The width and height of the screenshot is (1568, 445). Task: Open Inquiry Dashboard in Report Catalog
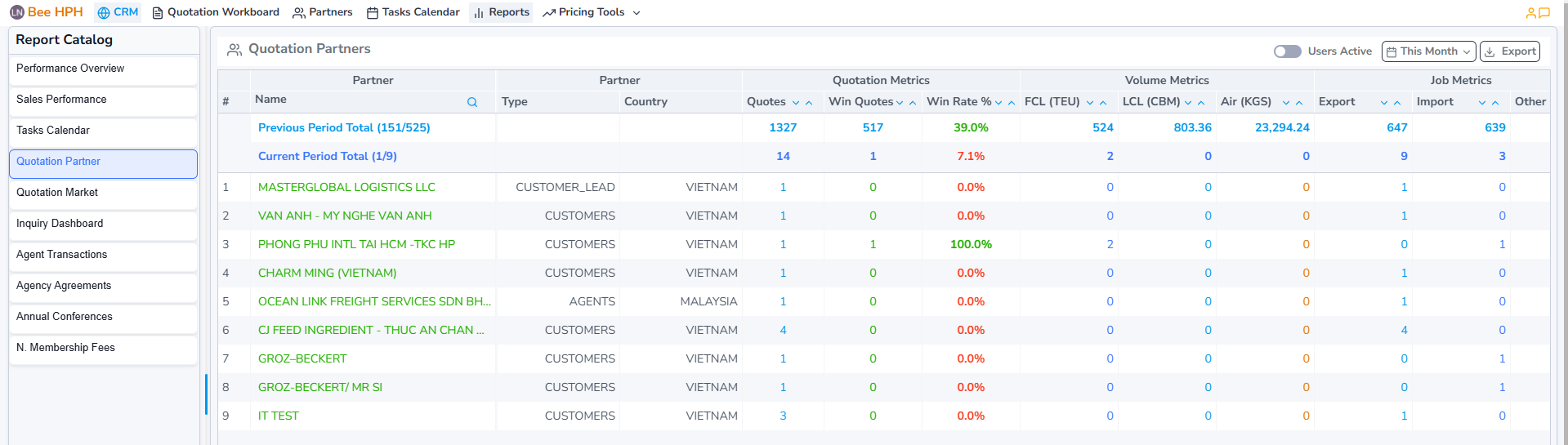(60, 224)
